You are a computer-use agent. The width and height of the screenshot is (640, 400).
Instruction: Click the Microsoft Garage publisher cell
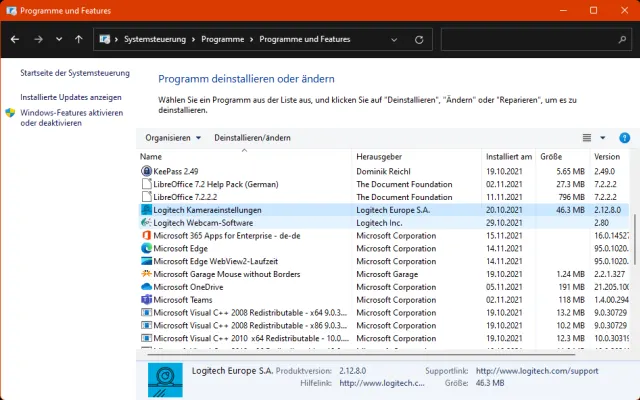pos(387,274)
